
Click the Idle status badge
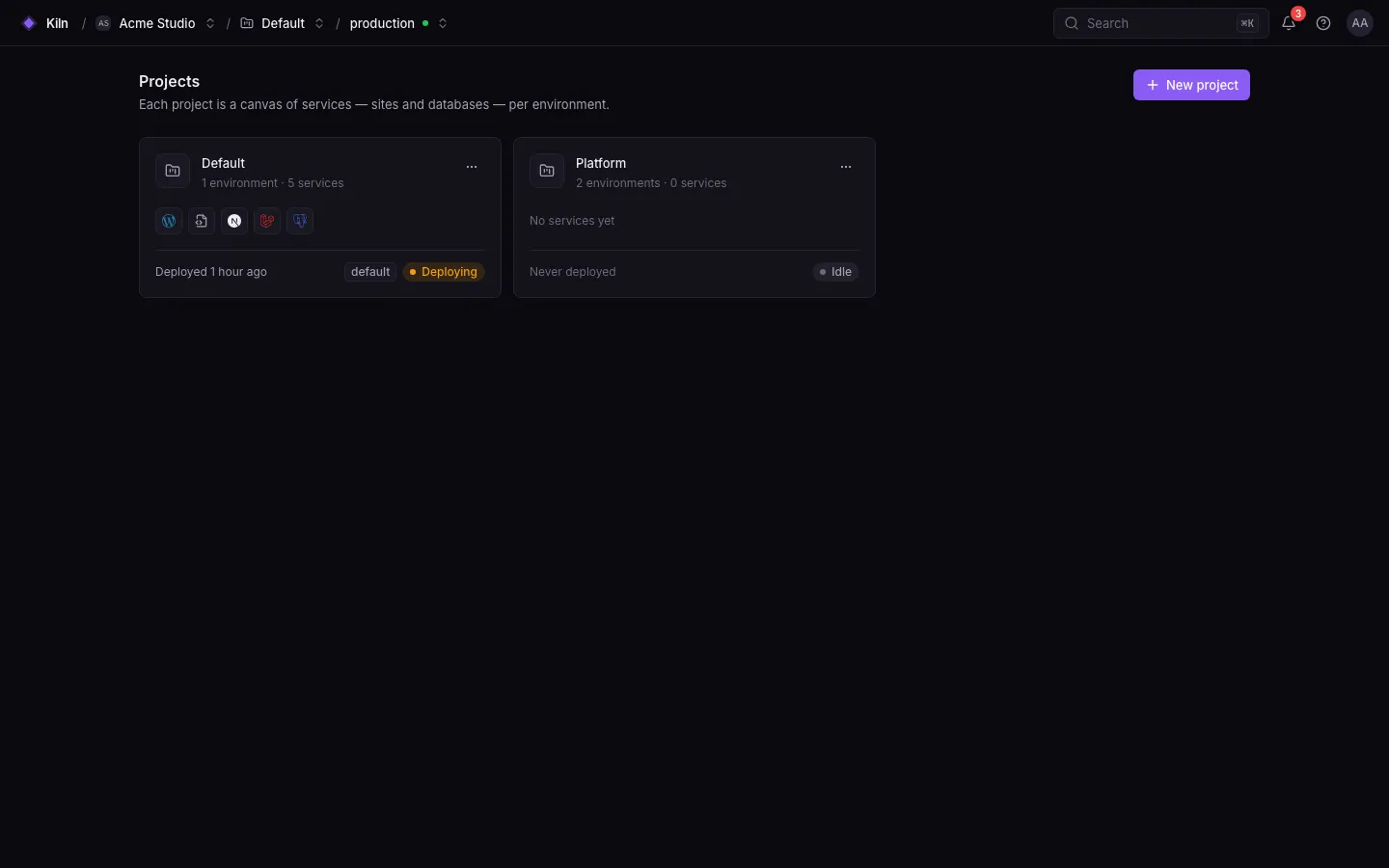tap(835, 272)
